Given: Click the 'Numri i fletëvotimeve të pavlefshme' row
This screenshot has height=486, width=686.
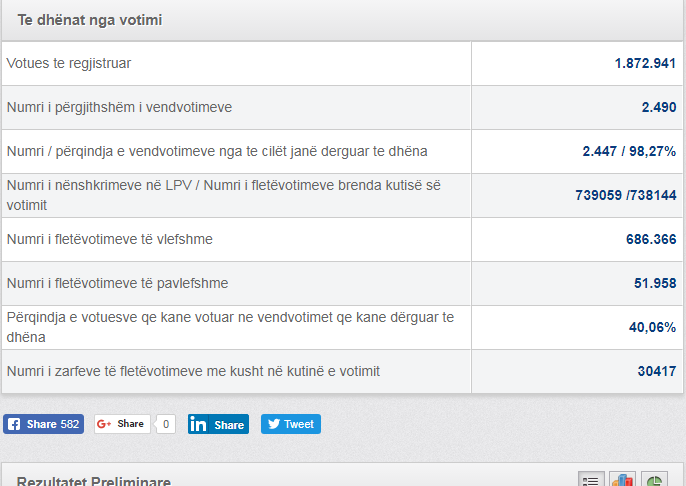Looking at the screenshot, I should (343, 283).
